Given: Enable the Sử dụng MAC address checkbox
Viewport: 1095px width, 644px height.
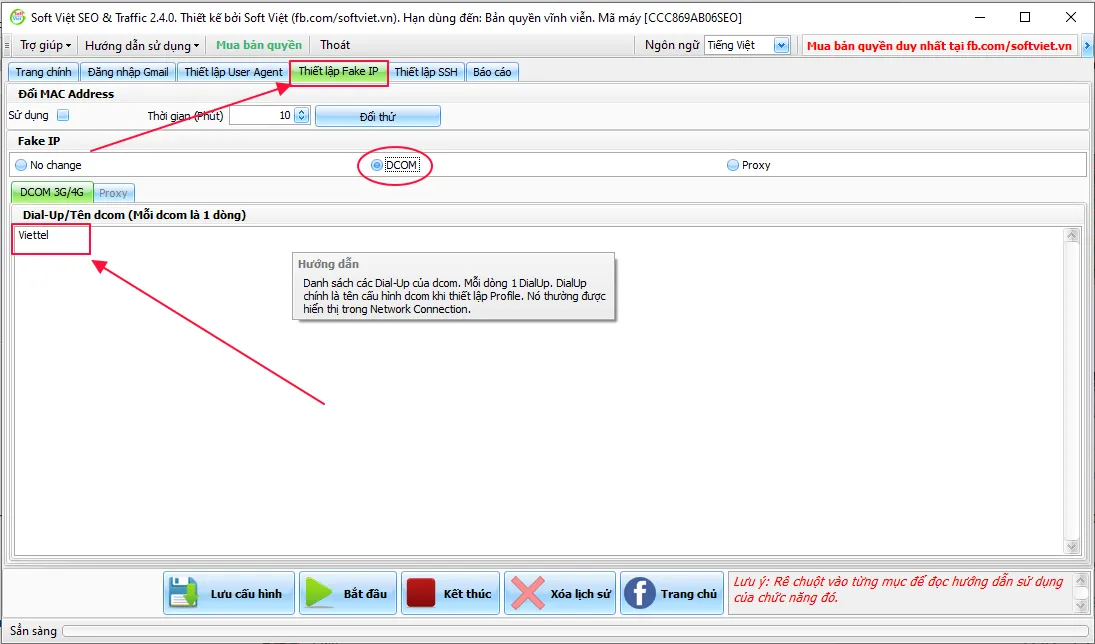Looking at the screenshot, I should [63, 115].
